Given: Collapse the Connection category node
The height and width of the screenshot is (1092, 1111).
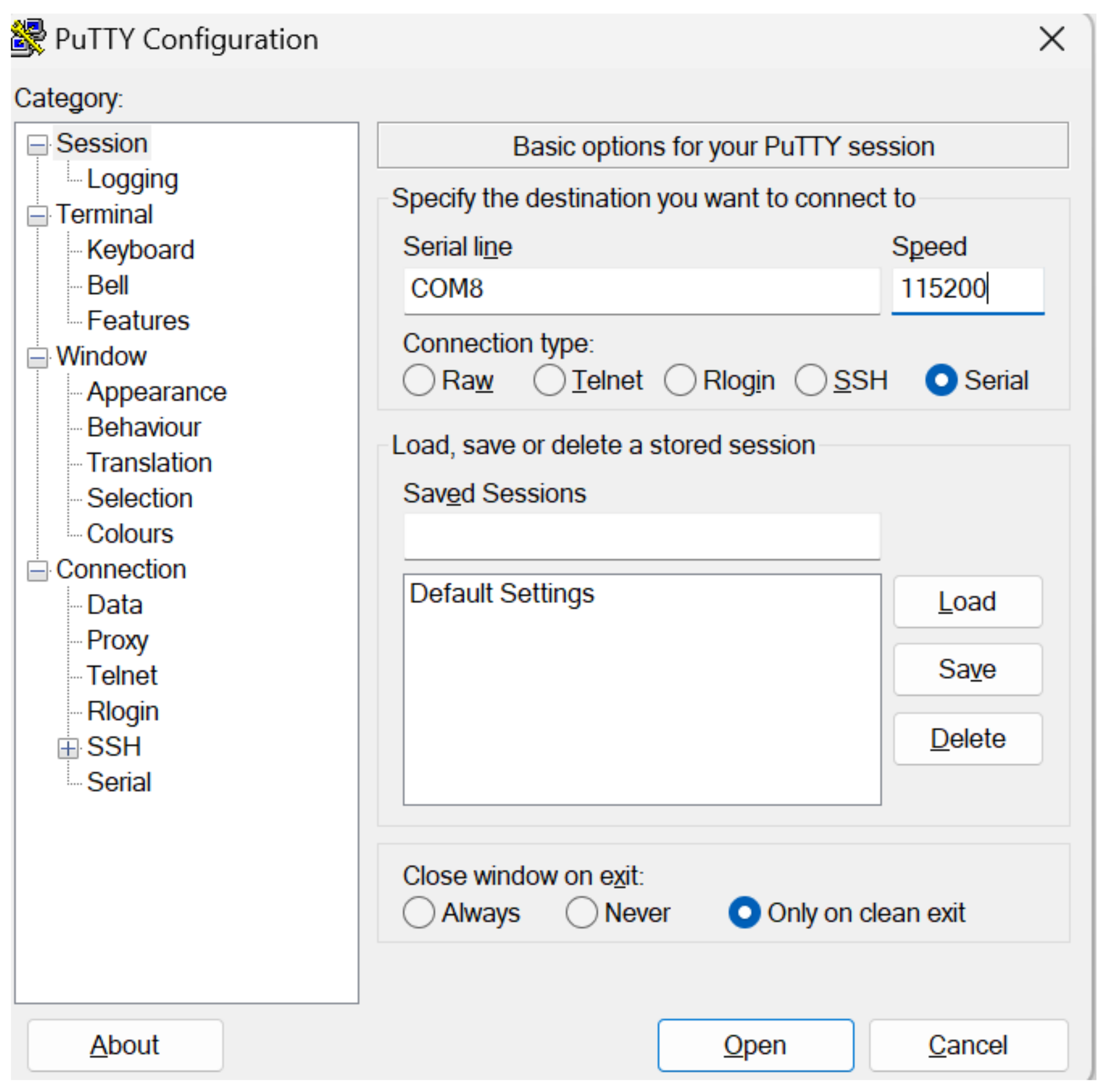Looking at the screenshot, I should 38,571.
